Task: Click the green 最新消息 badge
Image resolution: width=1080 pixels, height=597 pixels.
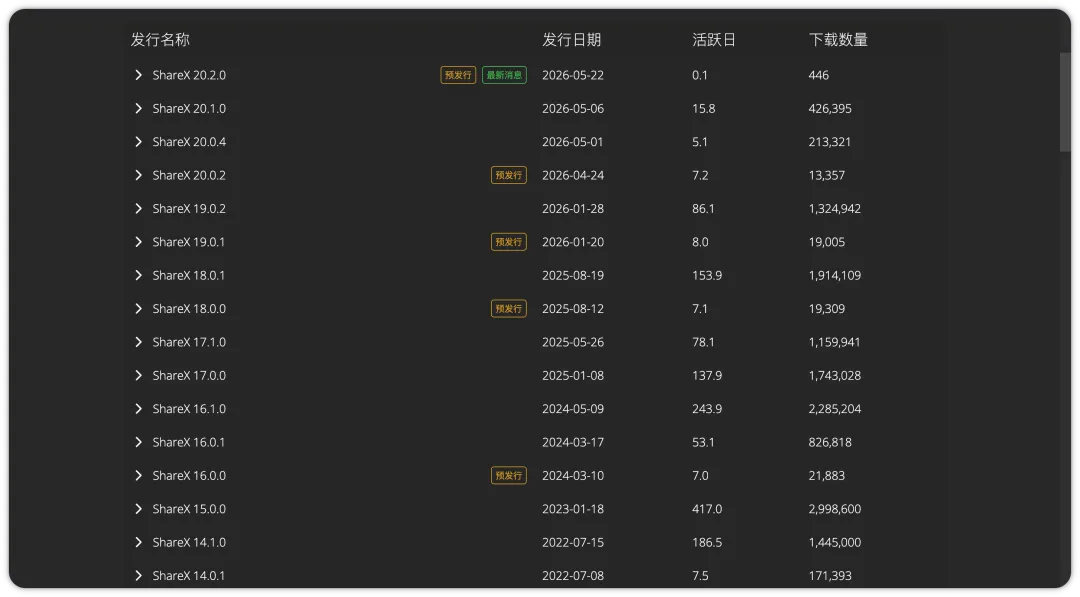Action: (504, 75)
